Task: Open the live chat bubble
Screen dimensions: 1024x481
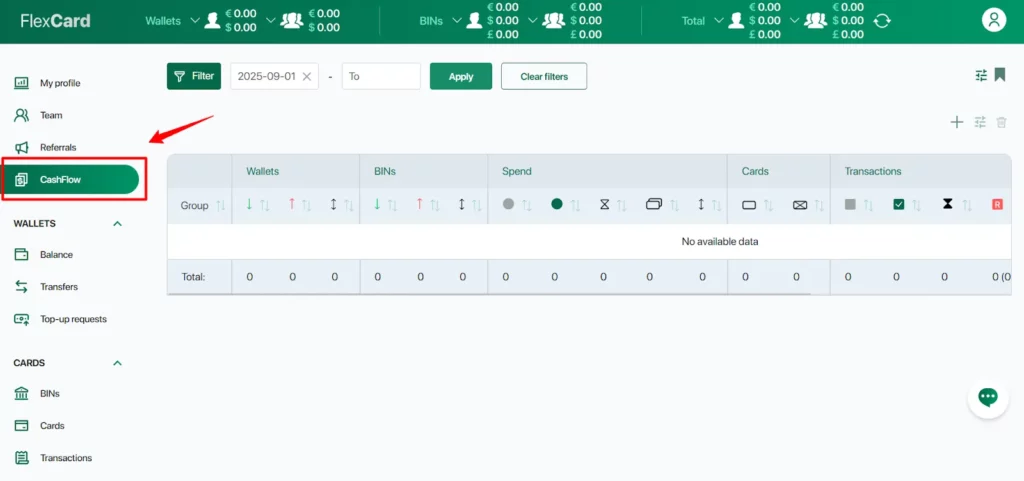Action: pyautogui.click(x=988, y=397)
